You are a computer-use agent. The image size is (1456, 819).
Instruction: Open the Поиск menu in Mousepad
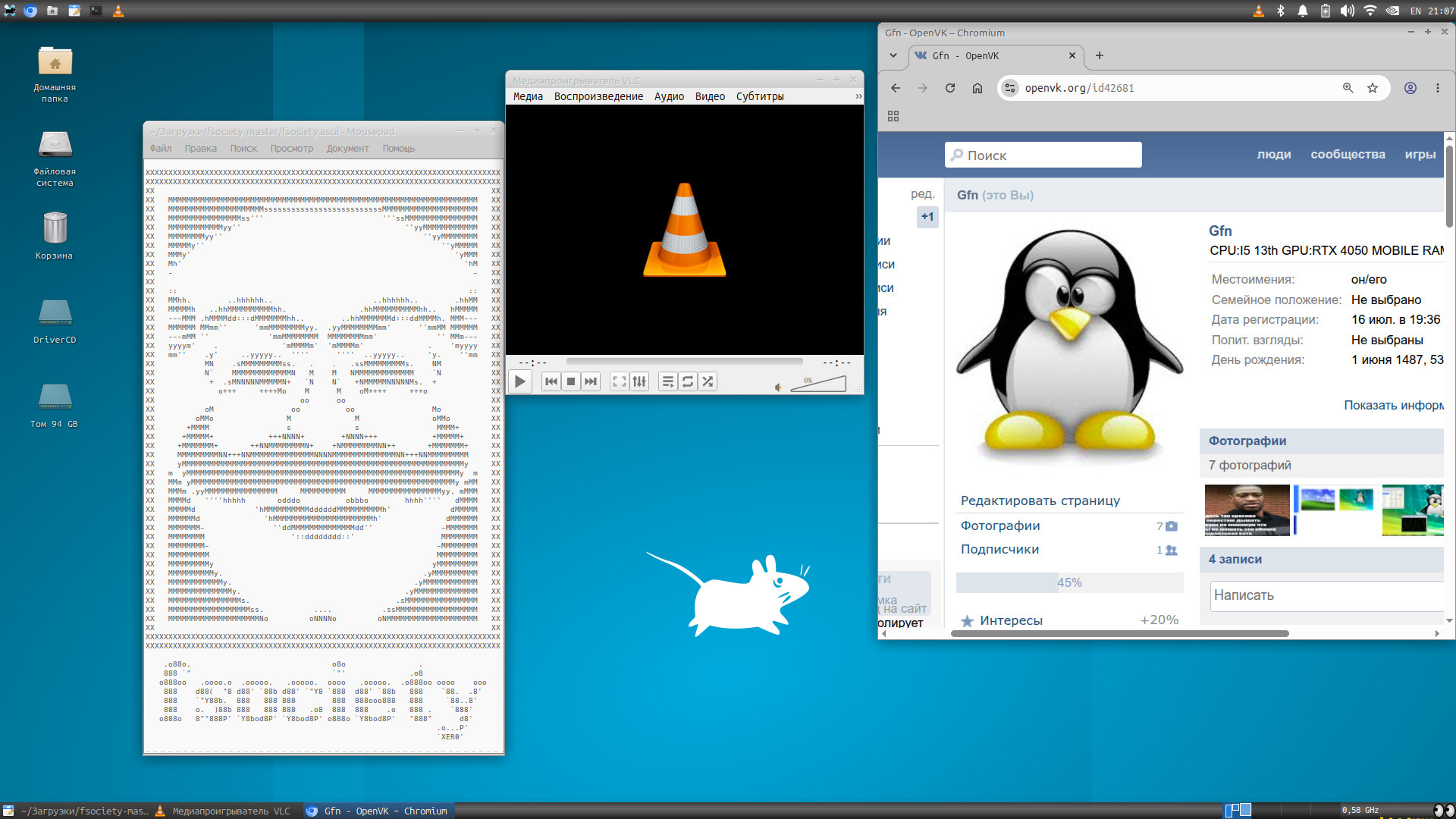click(243, 149)
